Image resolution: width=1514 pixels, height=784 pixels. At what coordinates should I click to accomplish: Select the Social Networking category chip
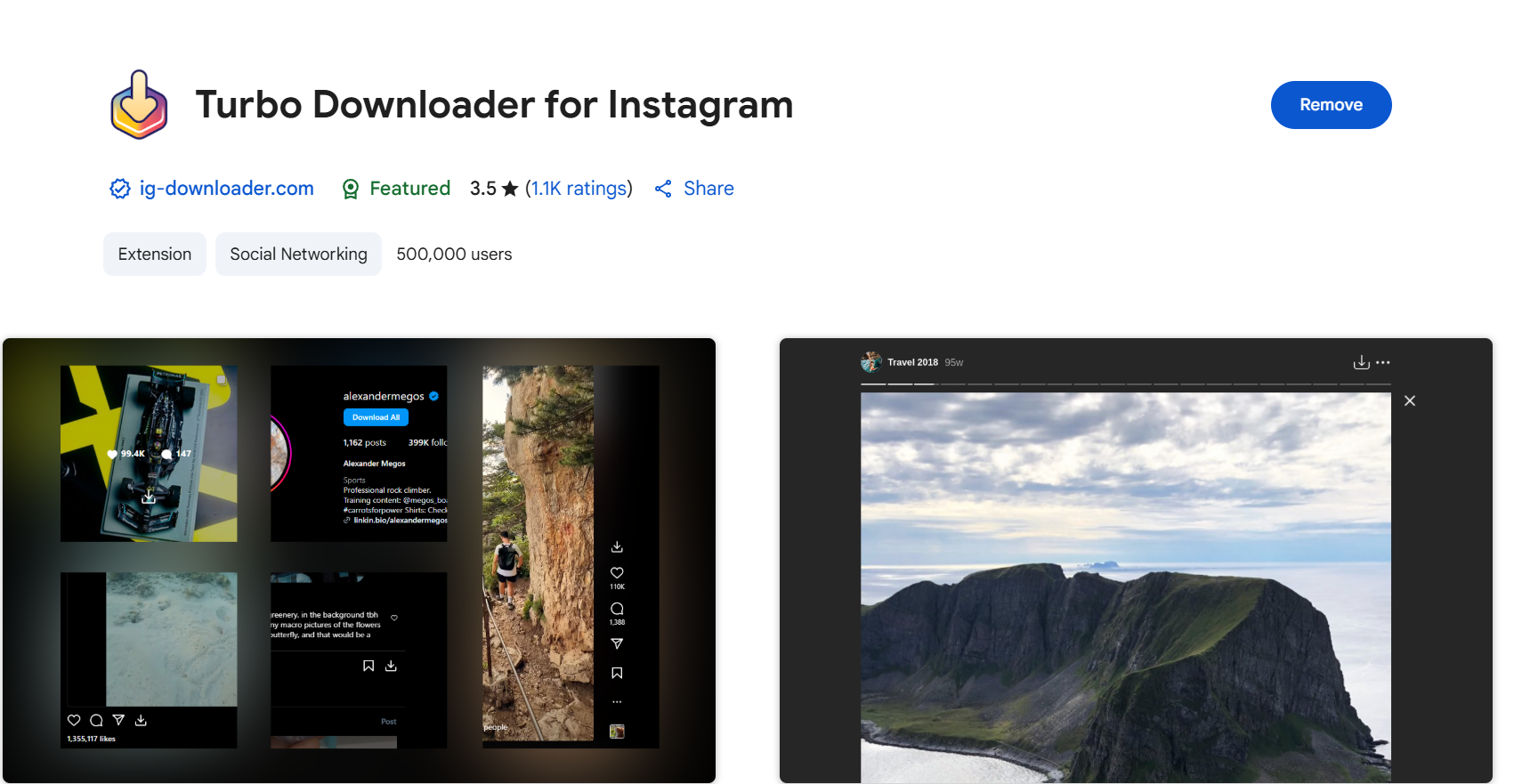[298, 255]
